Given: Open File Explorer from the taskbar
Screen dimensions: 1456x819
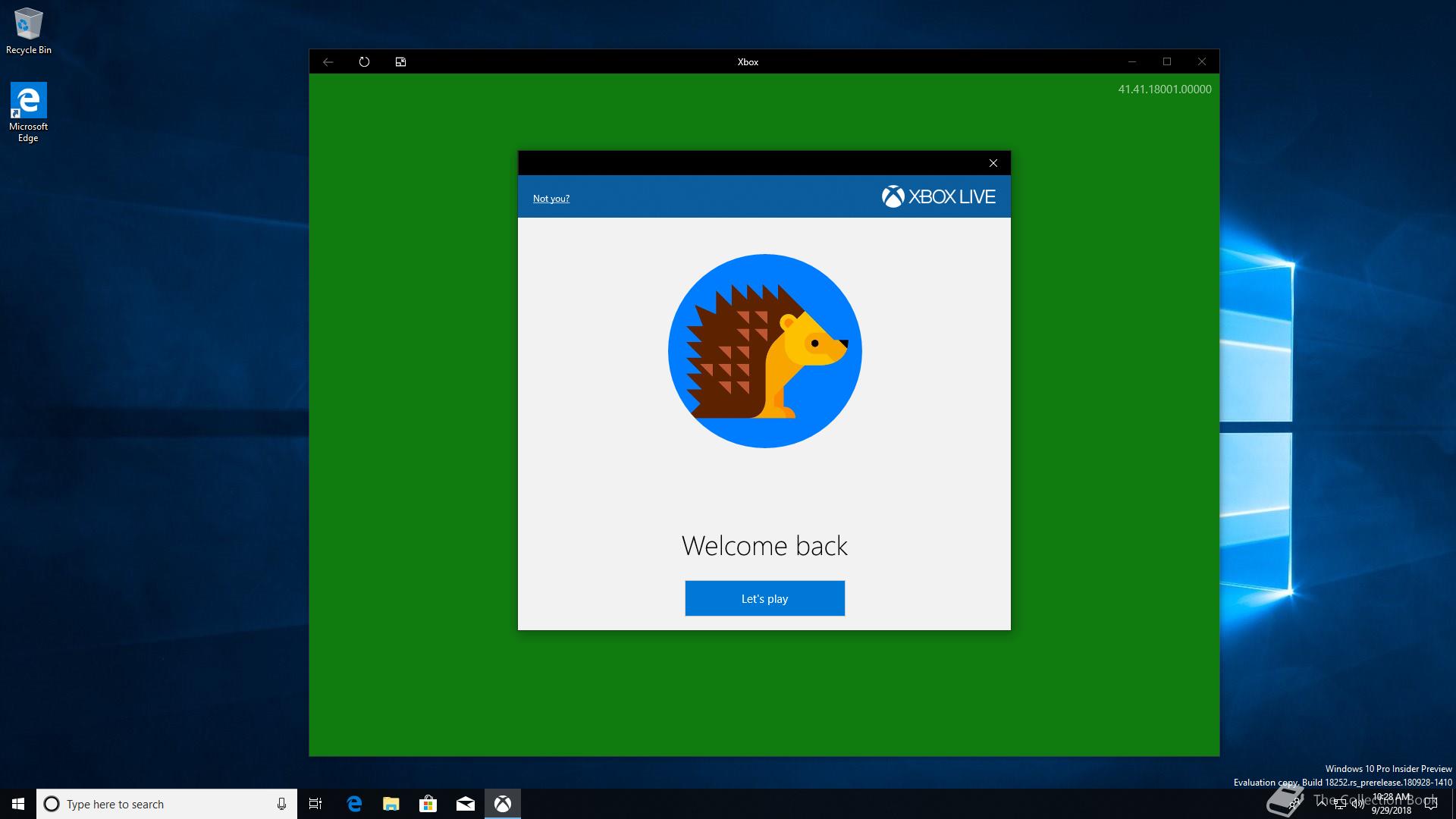Looking at the screenshot, I should (x=391, y=804).
